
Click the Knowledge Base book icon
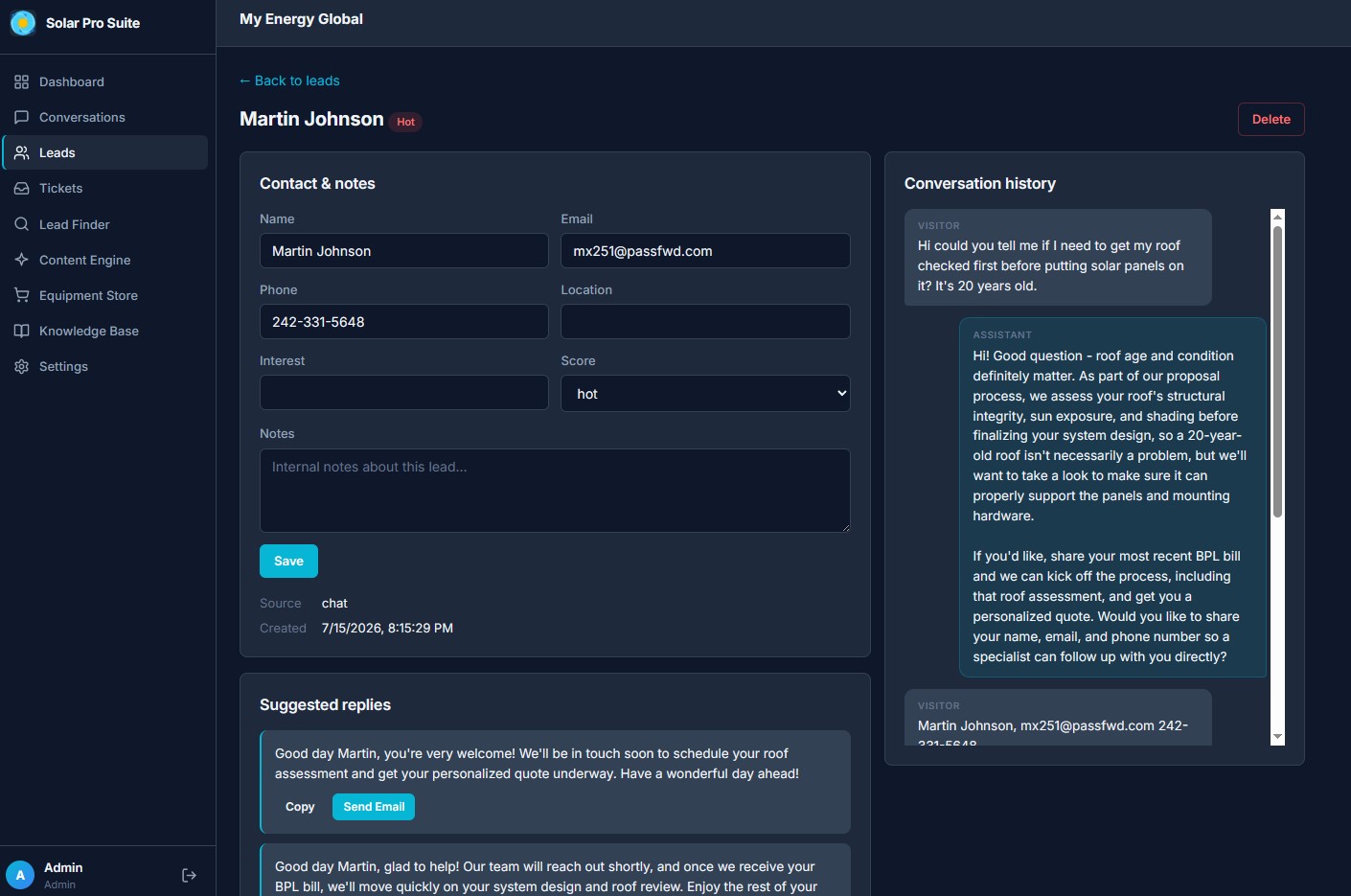pos(21,331)
